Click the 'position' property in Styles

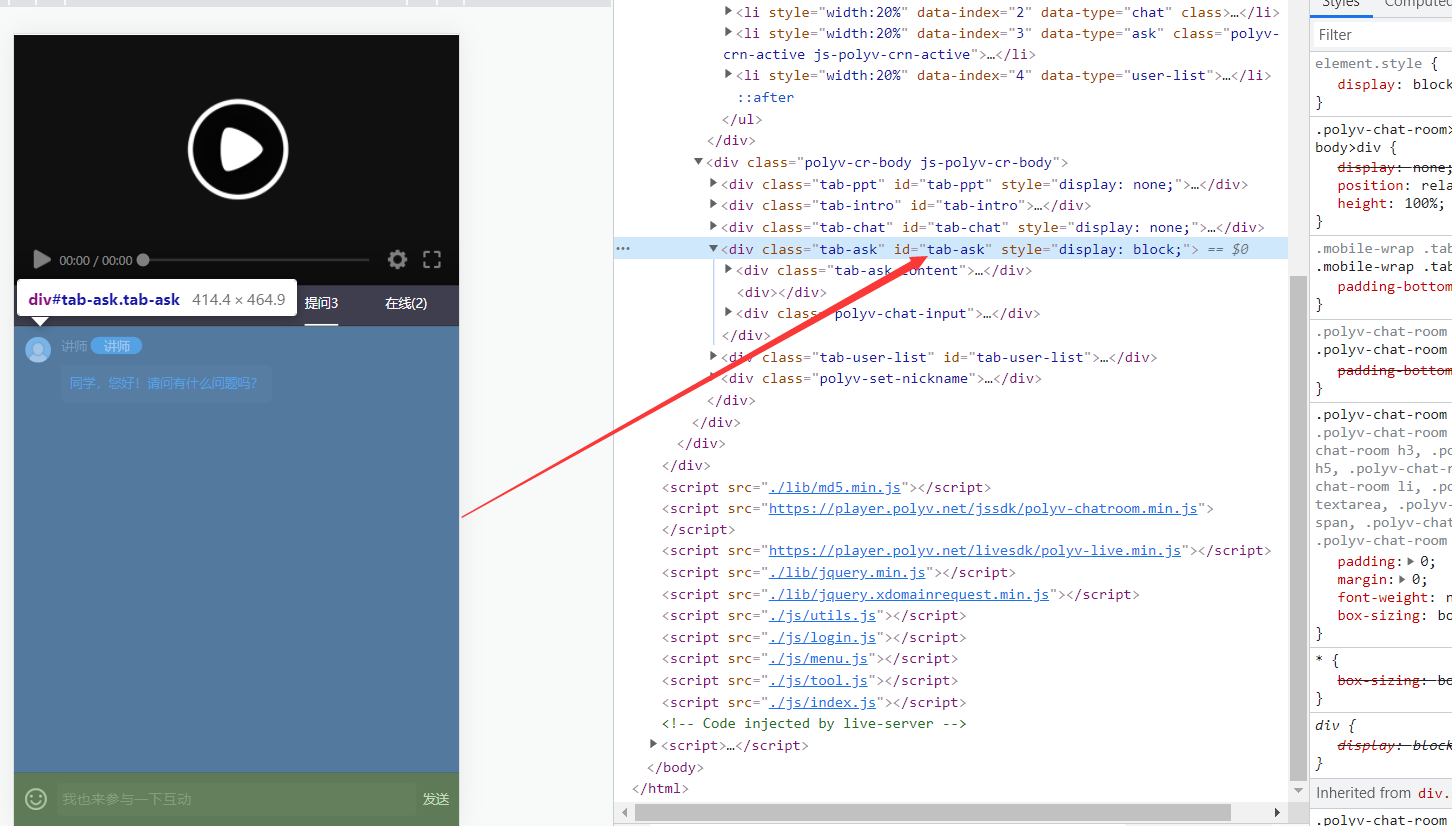click(1369, 185)
